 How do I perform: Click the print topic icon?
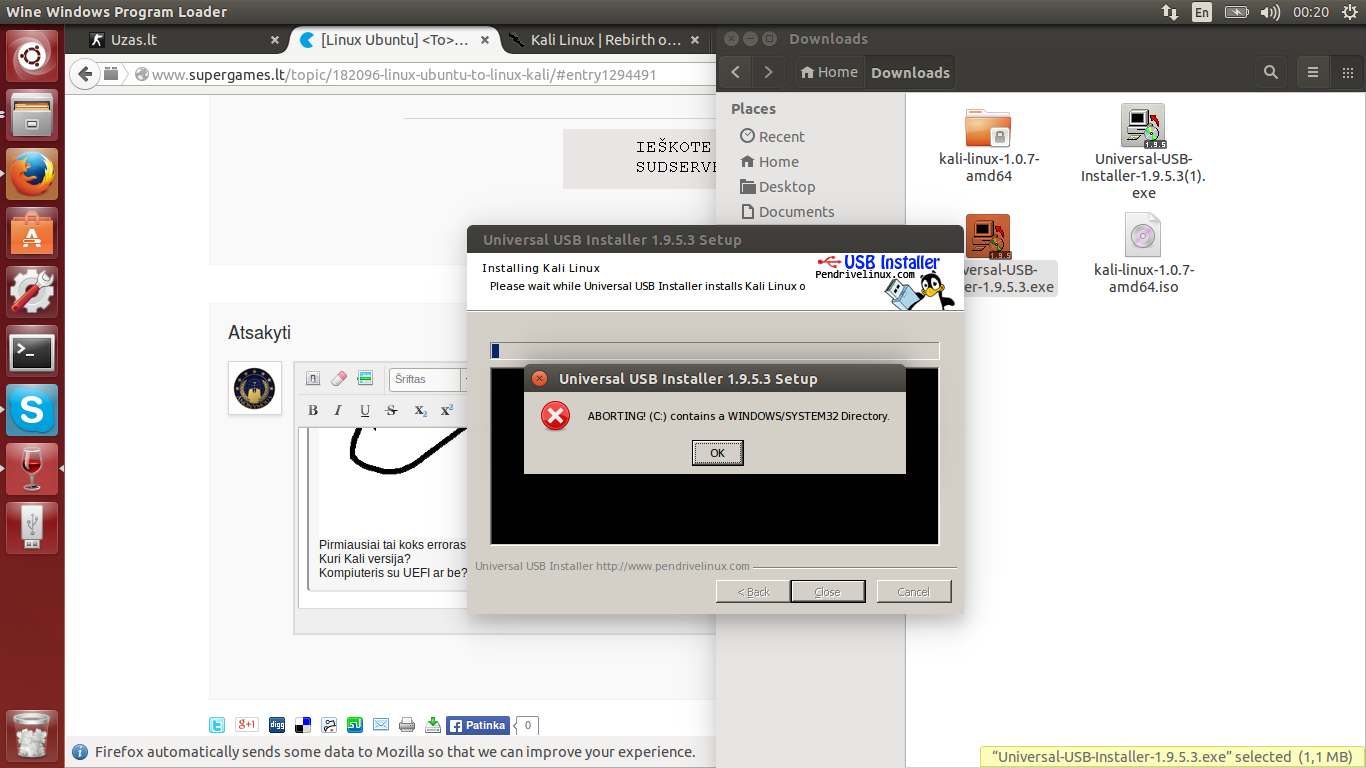407,725
